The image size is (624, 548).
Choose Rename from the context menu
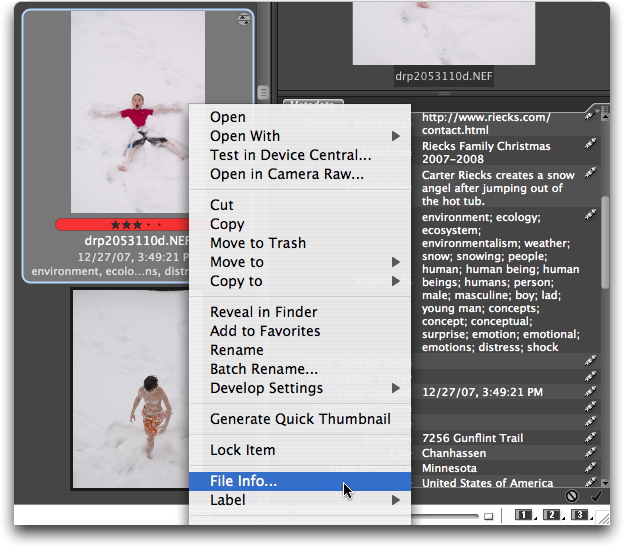[x=300, y=350]
